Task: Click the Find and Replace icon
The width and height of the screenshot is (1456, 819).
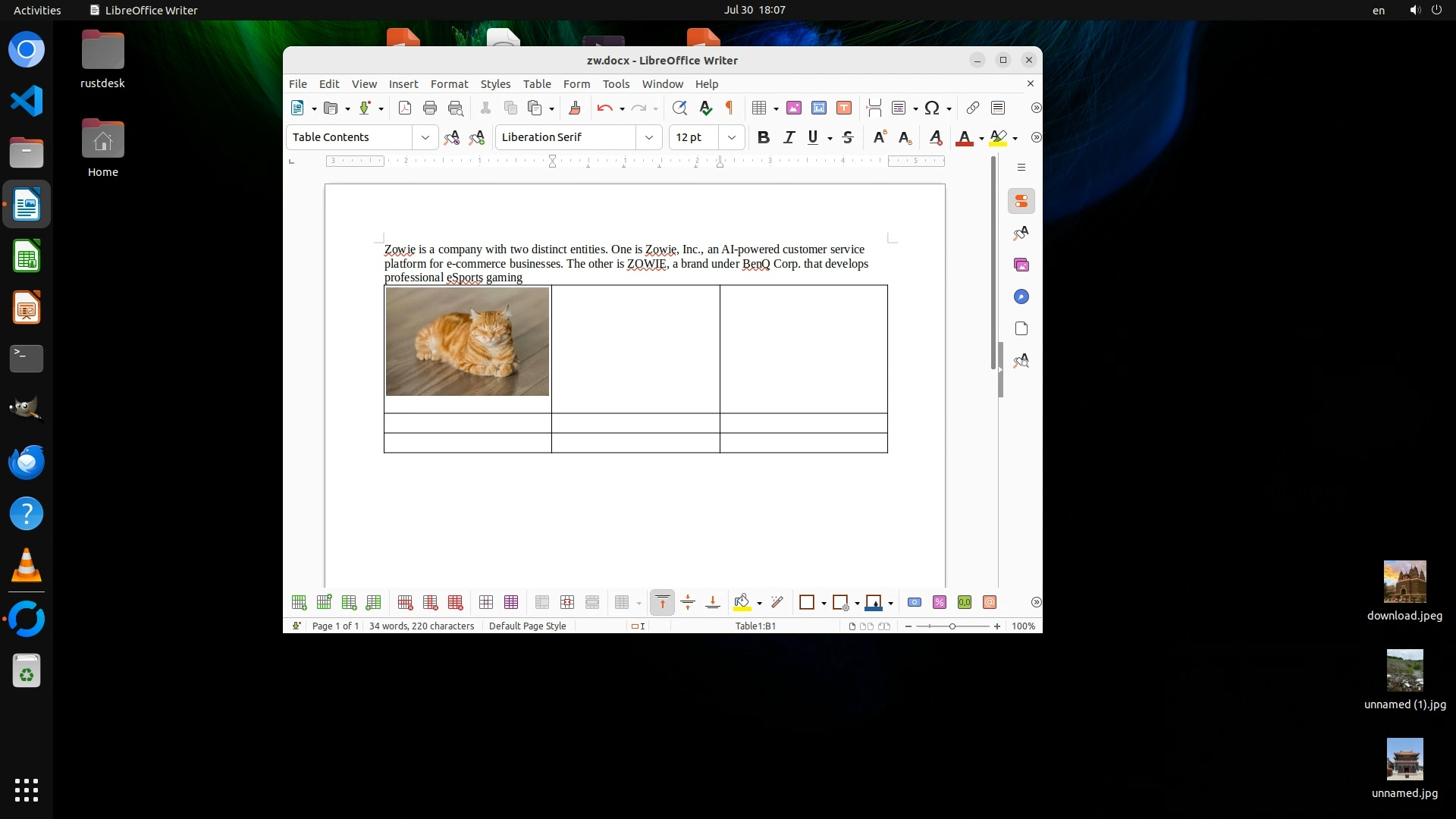Action: pyautogui.click(x=679, y=108)
